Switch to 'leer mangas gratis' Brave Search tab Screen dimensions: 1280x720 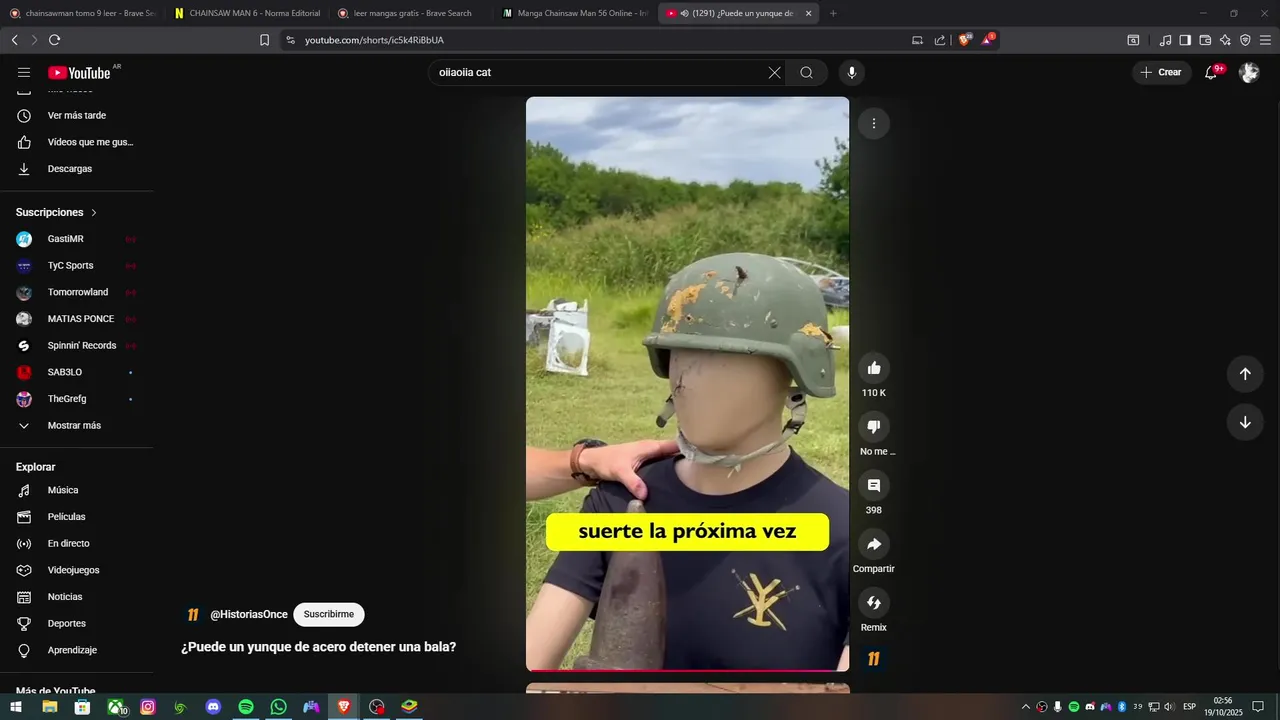410,13
